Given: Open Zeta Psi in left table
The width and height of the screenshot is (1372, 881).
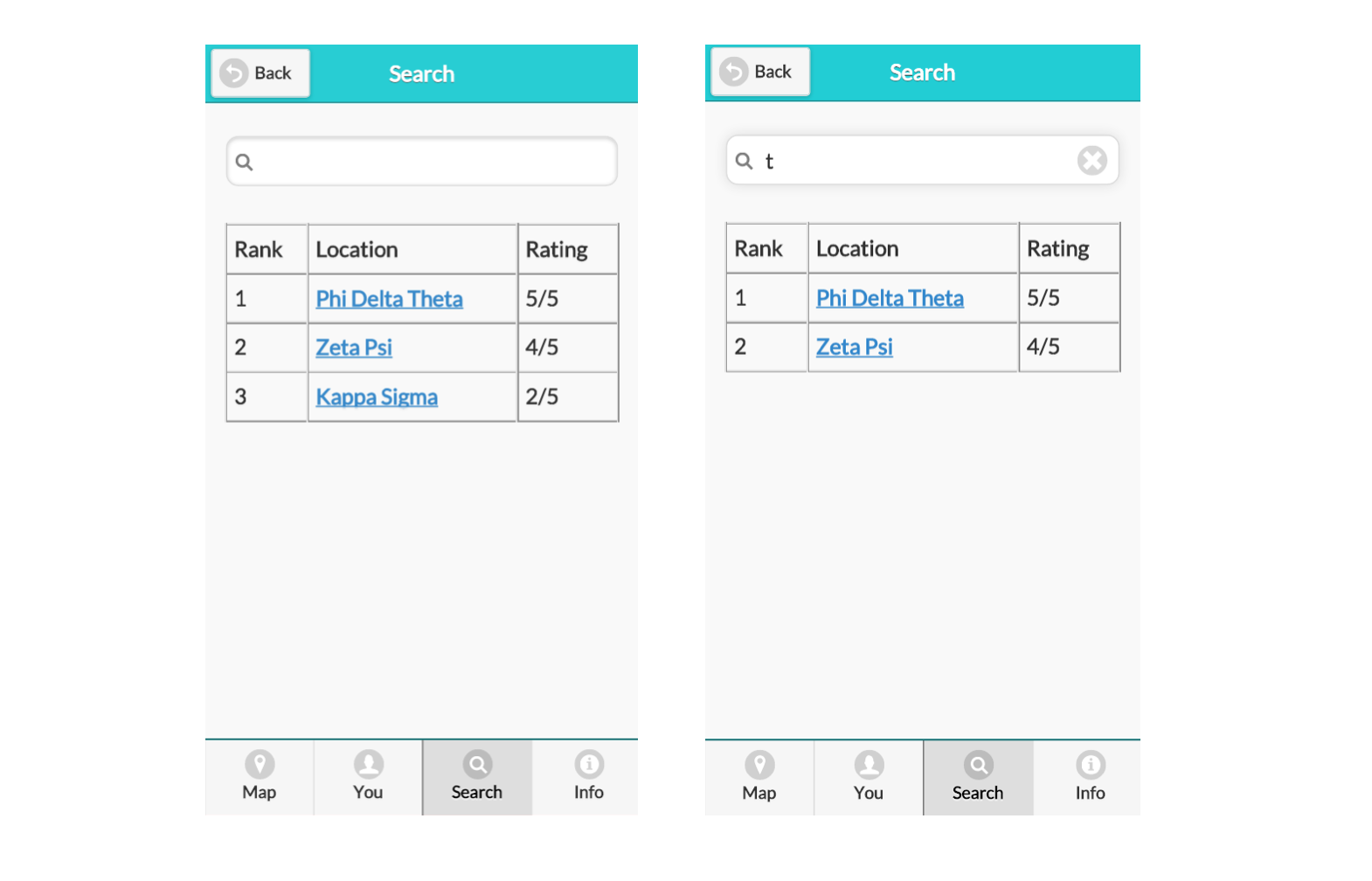Looking at the screenshot, I should pos(354,348).
